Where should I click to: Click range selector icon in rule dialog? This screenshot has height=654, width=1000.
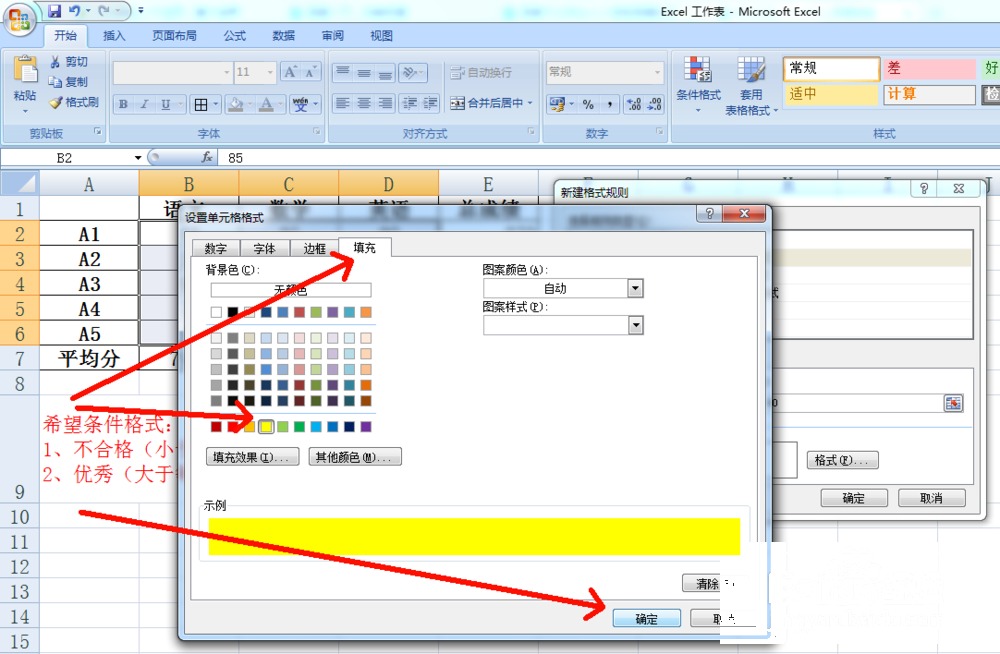[x=953, y=403]
